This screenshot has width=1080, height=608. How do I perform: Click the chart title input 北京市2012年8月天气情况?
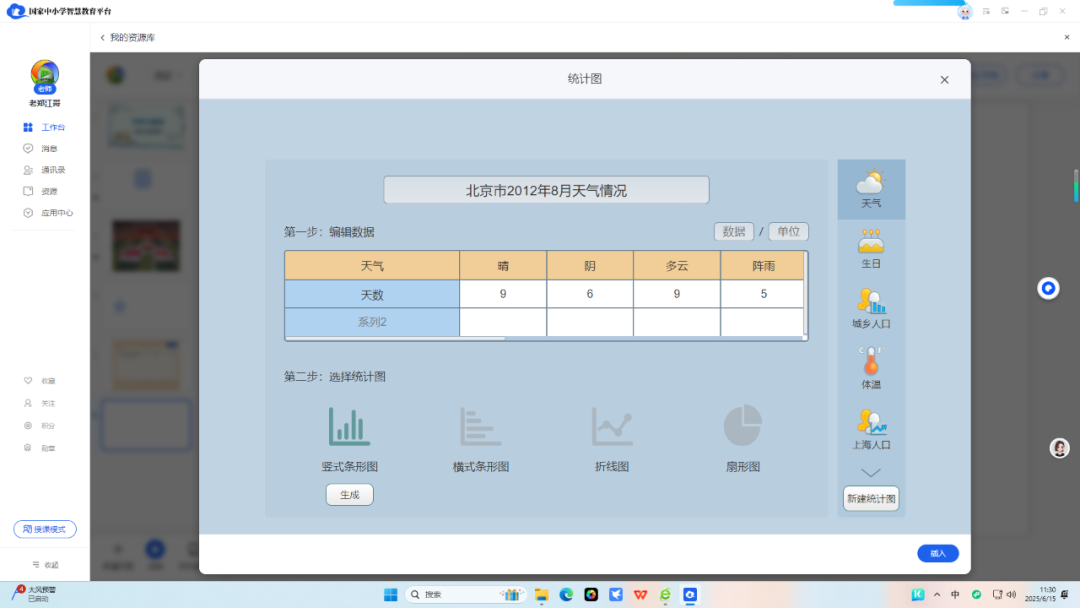[x=546, y=189]
